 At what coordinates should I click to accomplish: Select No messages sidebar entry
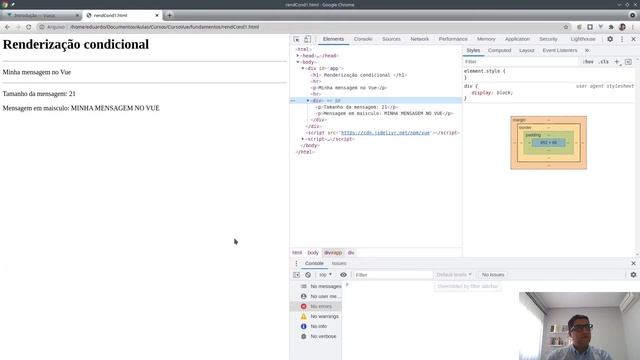(316, 286)
